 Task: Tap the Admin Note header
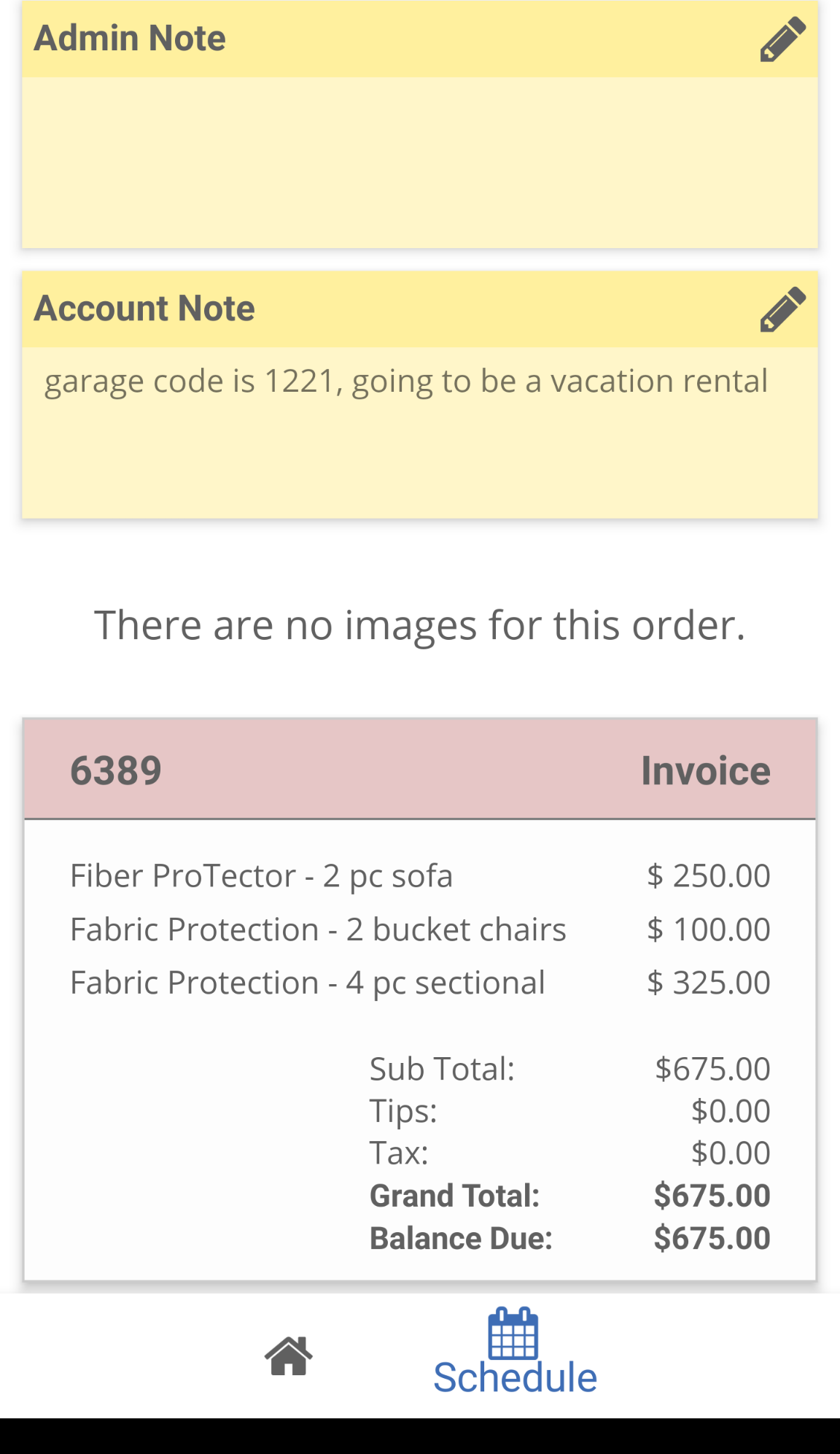131,39
